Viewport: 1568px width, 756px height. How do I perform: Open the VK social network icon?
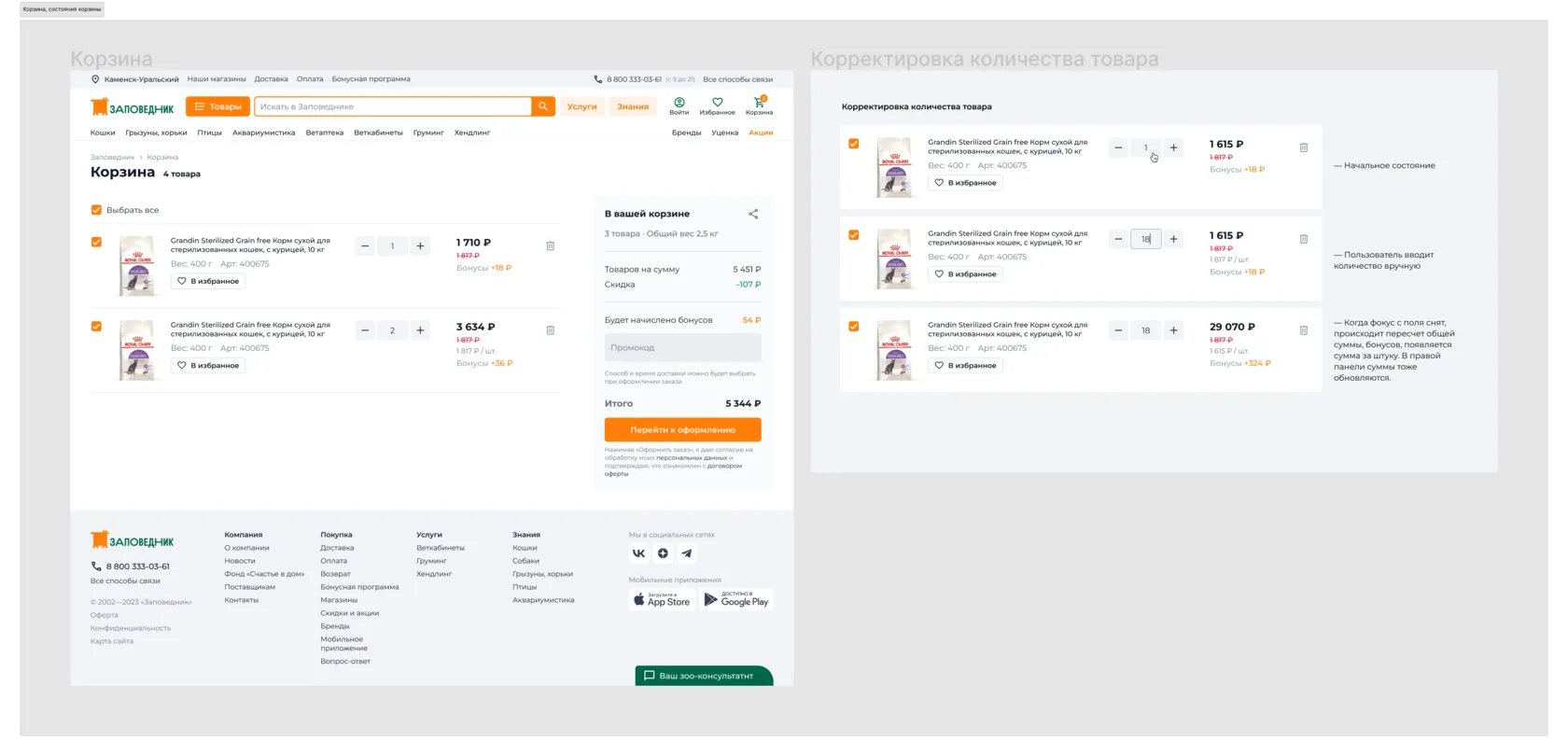tap(638, 553)
